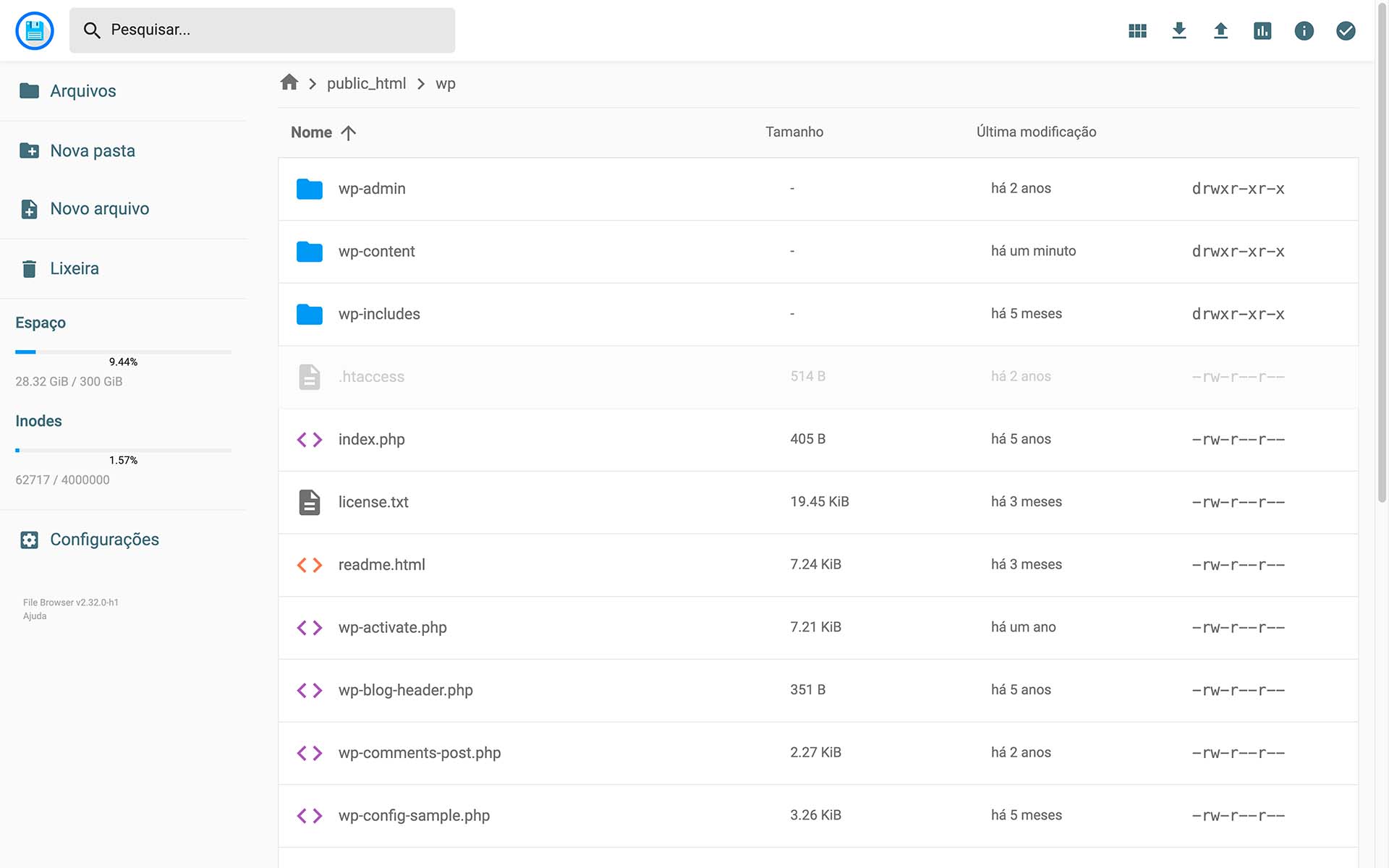This screenshot has height=868, width=1389.
Task: Click license.txt document icon
Action: coord(310,502)
